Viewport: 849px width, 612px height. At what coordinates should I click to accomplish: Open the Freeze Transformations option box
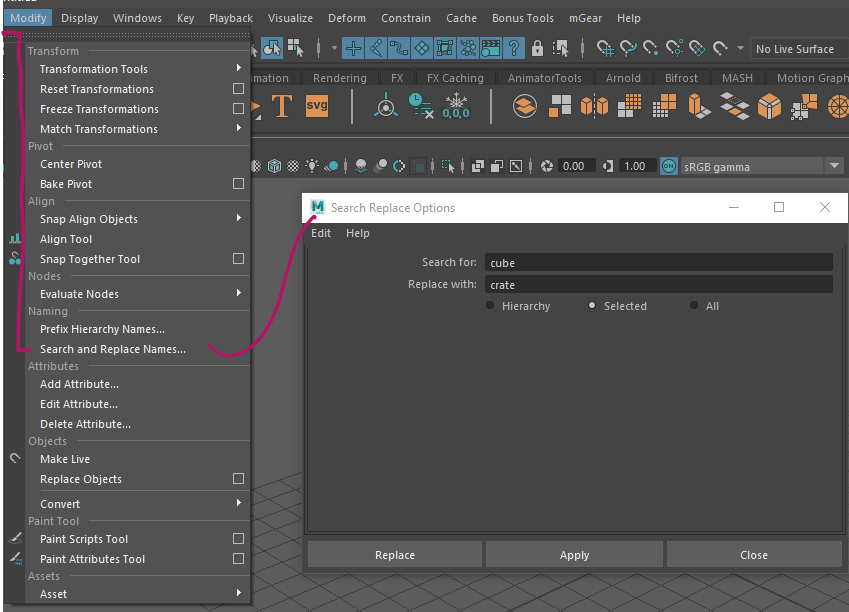[x=238, y=109]
